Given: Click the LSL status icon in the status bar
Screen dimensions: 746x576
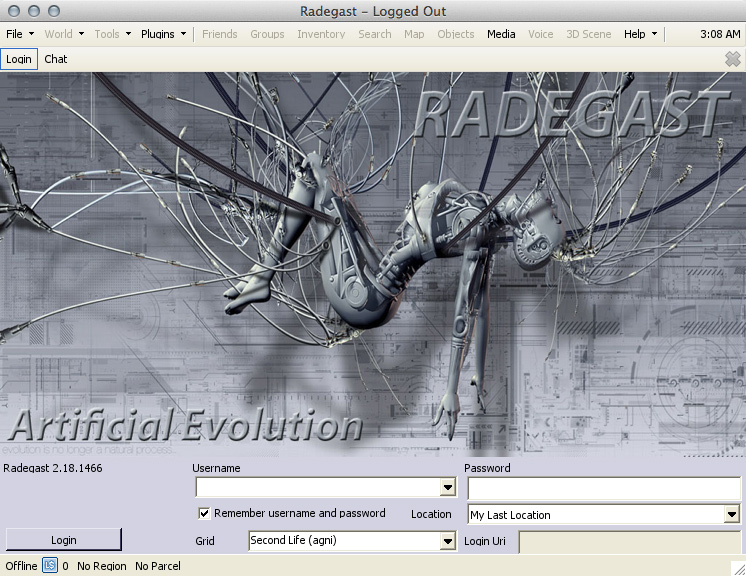Looking at the screenshot, I should click(x=49, y=565).
